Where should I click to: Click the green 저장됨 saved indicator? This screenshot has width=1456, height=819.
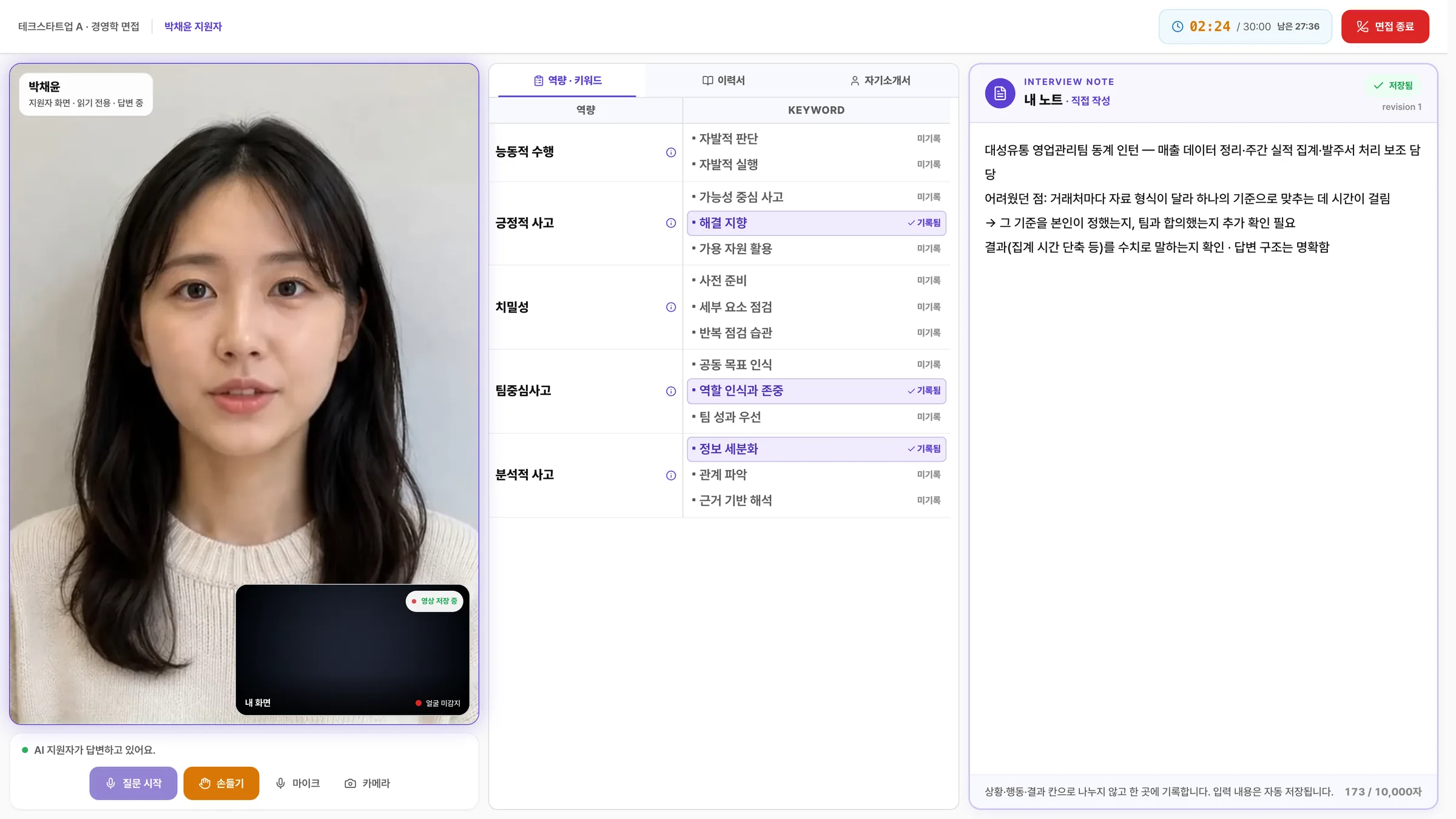click(1393, 86)
